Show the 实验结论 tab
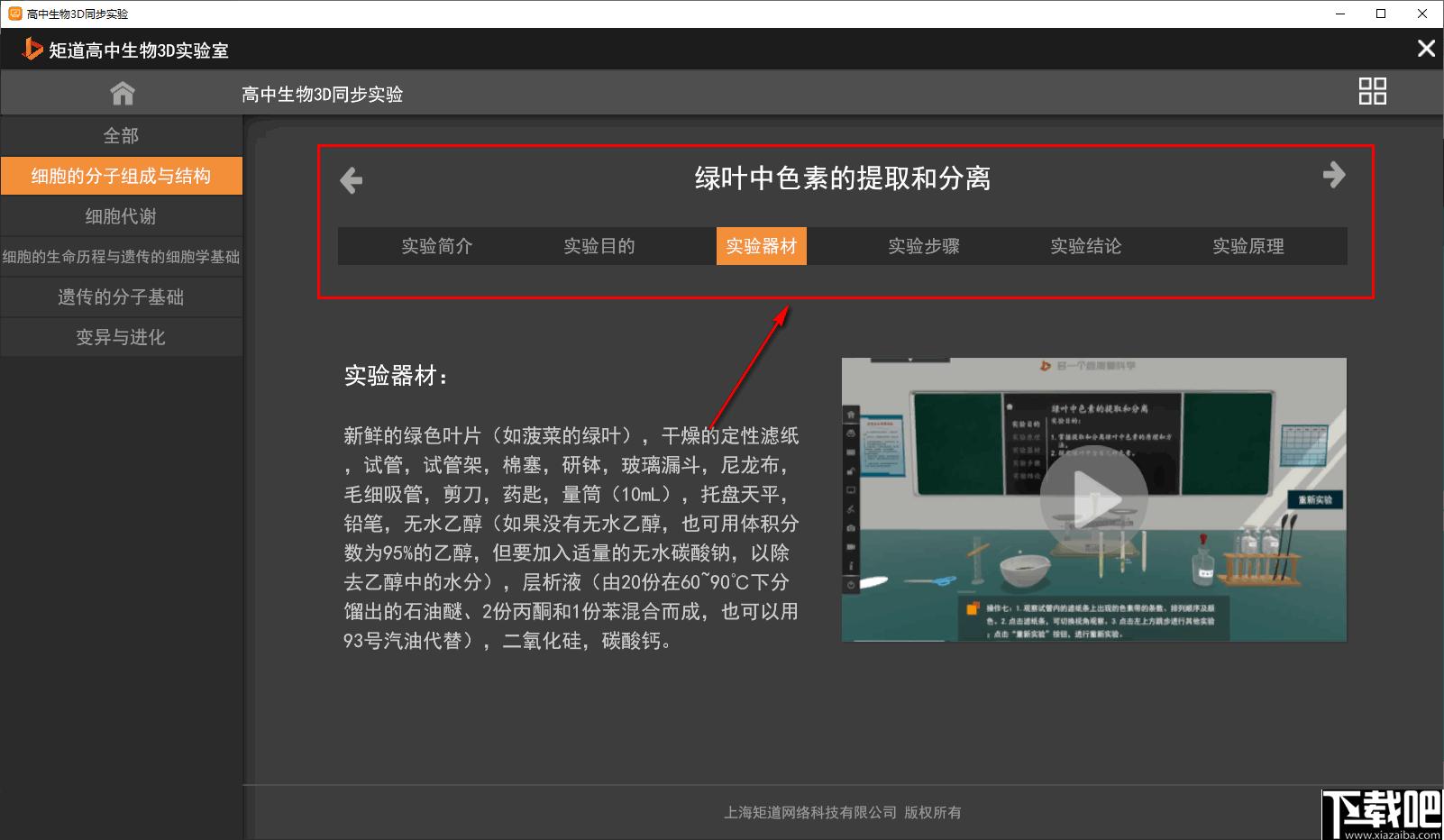The image size is (1444, 840). (1086, 246)
